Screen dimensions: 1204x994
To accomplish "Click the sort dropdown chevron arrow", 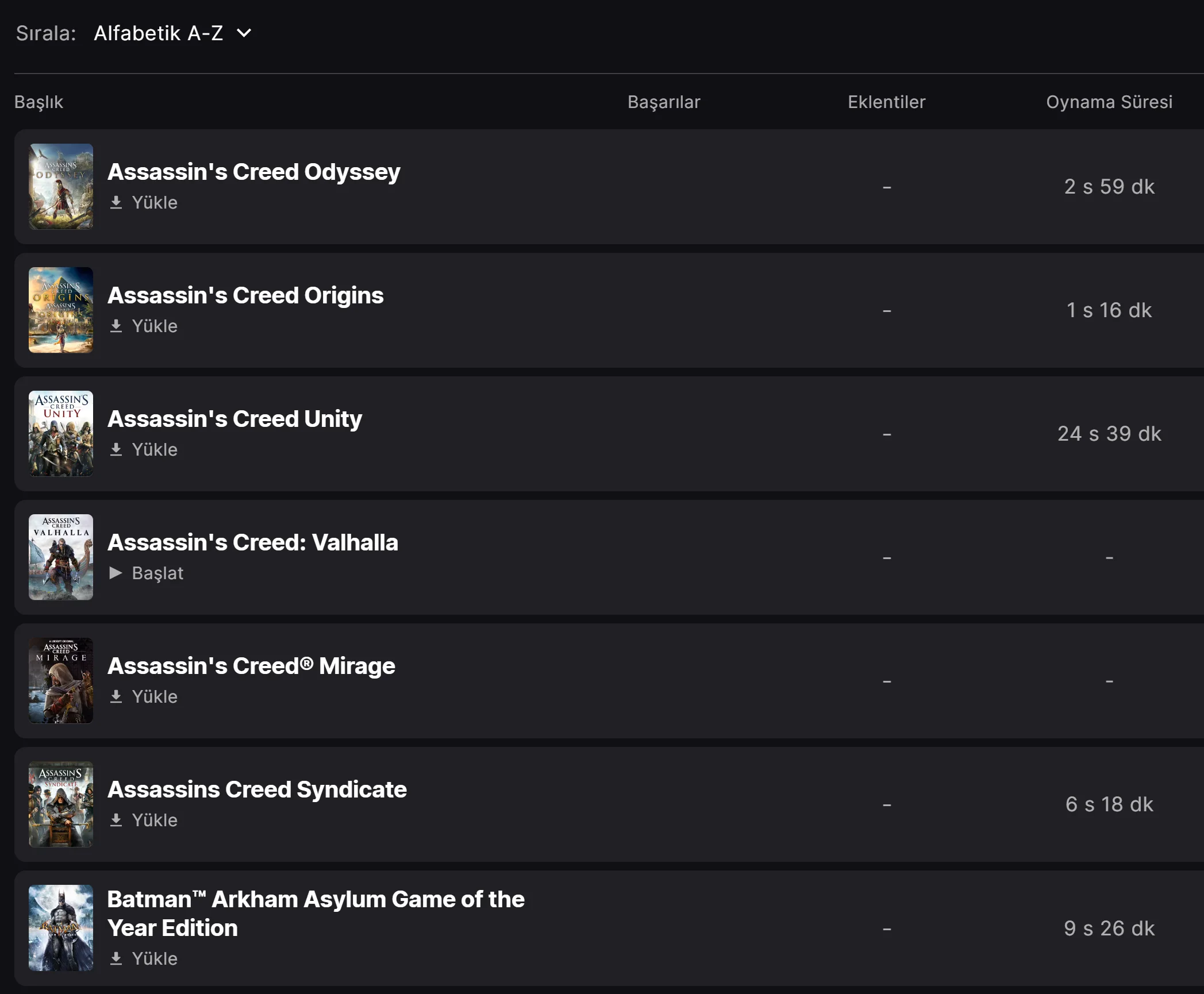I will coord(244,33).
